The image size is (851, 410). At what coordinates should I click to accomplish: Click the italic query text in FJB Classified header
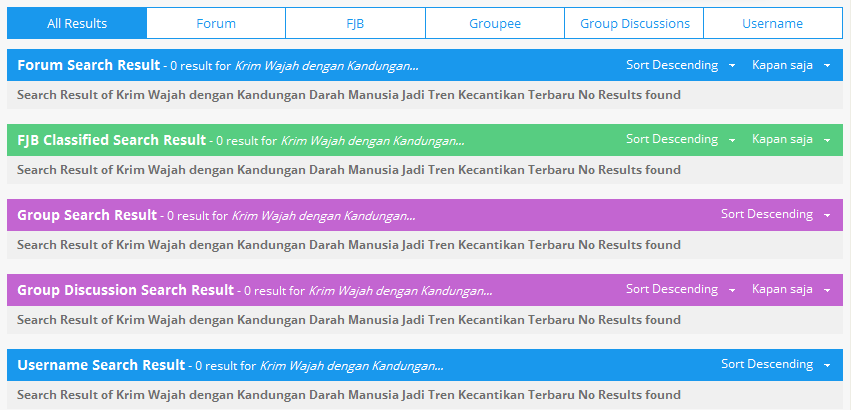click(372, 141)
